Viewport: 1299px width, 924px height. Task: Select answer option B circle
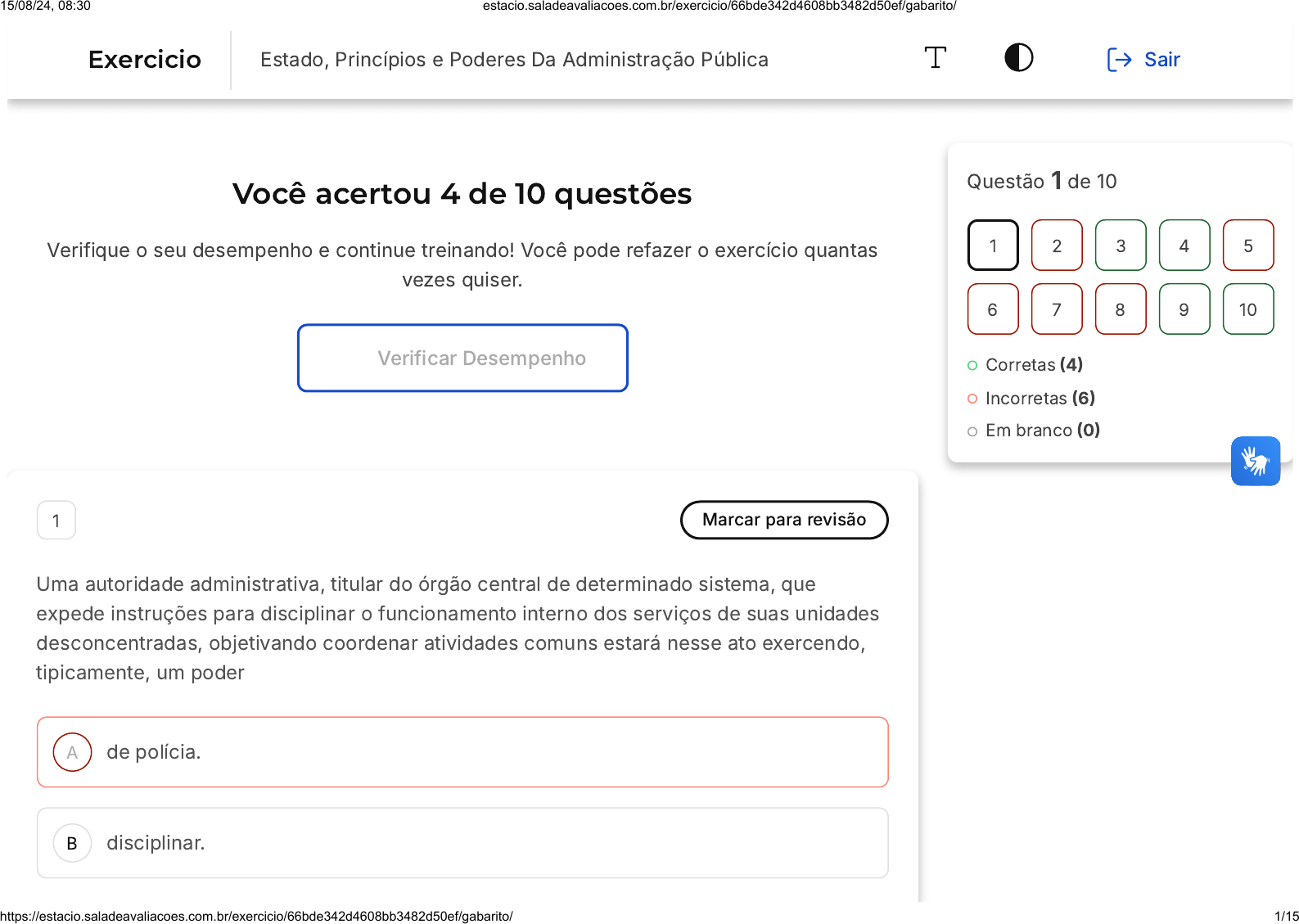[72, 843]
